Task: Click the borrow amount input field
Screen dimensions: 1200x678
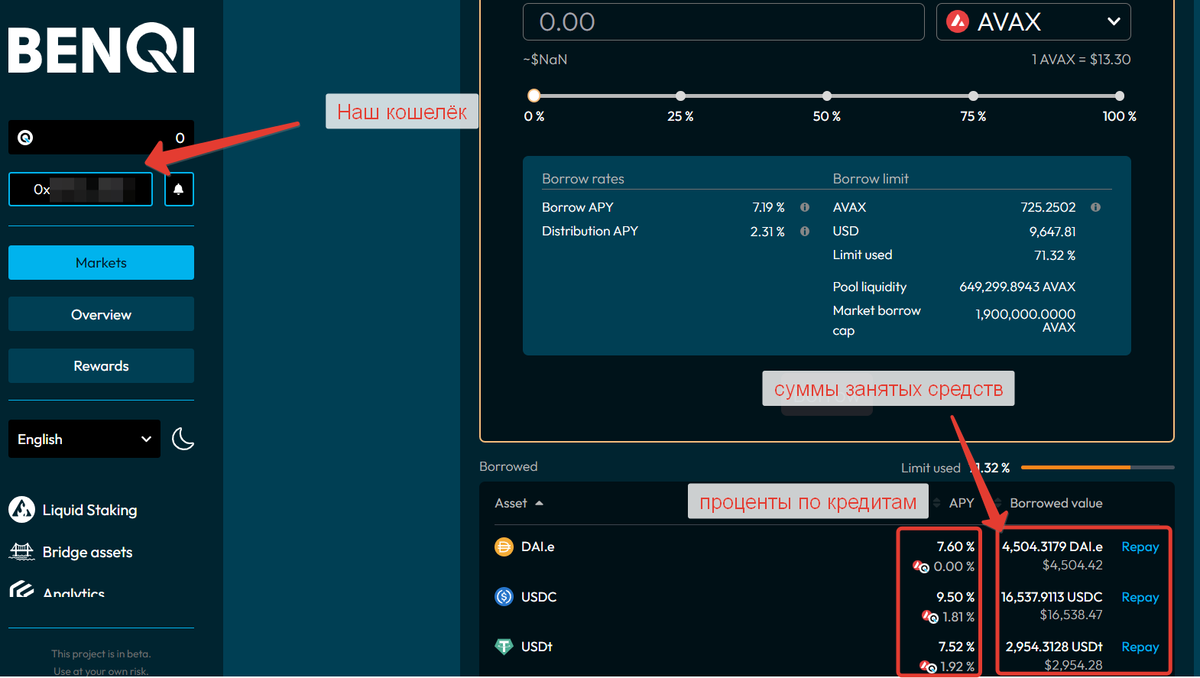Action: click(x=723, y=22)
